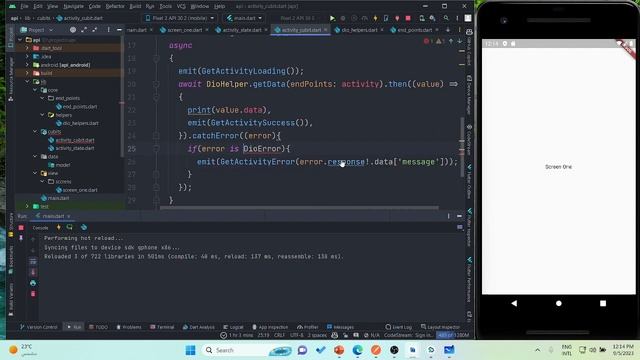Click the red error indicator in editor
This screenshot has width=640, height=360.
[428, 41]
